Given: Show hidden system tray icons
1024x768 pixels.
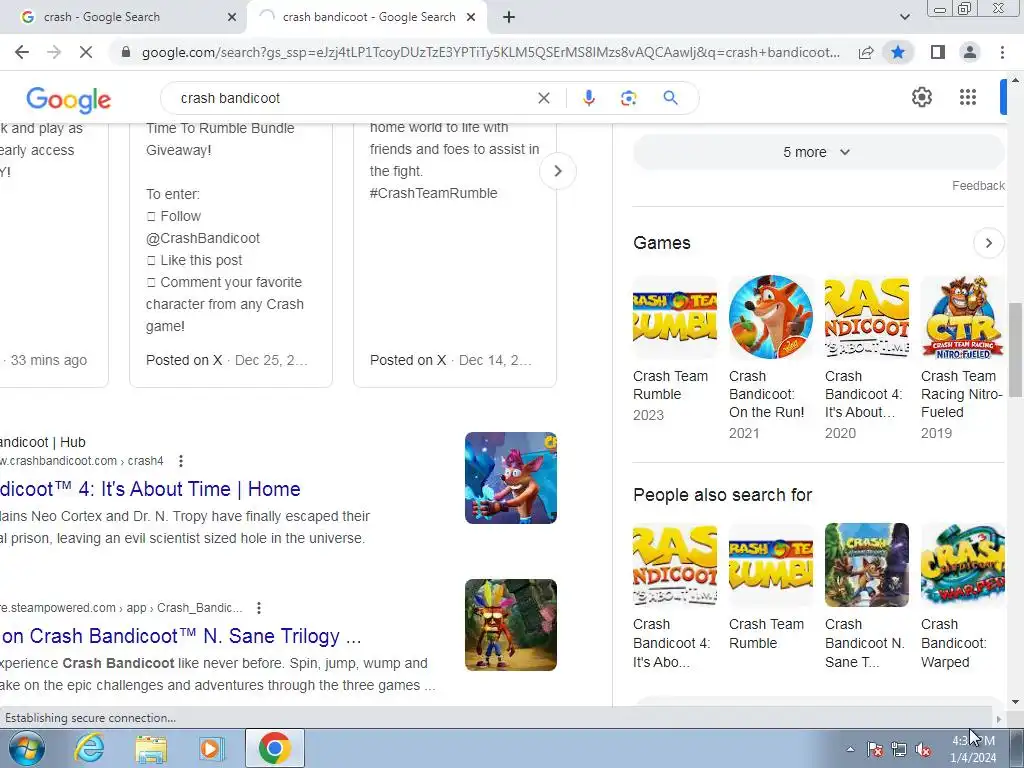Looking at the screenshot, I should (x=850, y=750).
